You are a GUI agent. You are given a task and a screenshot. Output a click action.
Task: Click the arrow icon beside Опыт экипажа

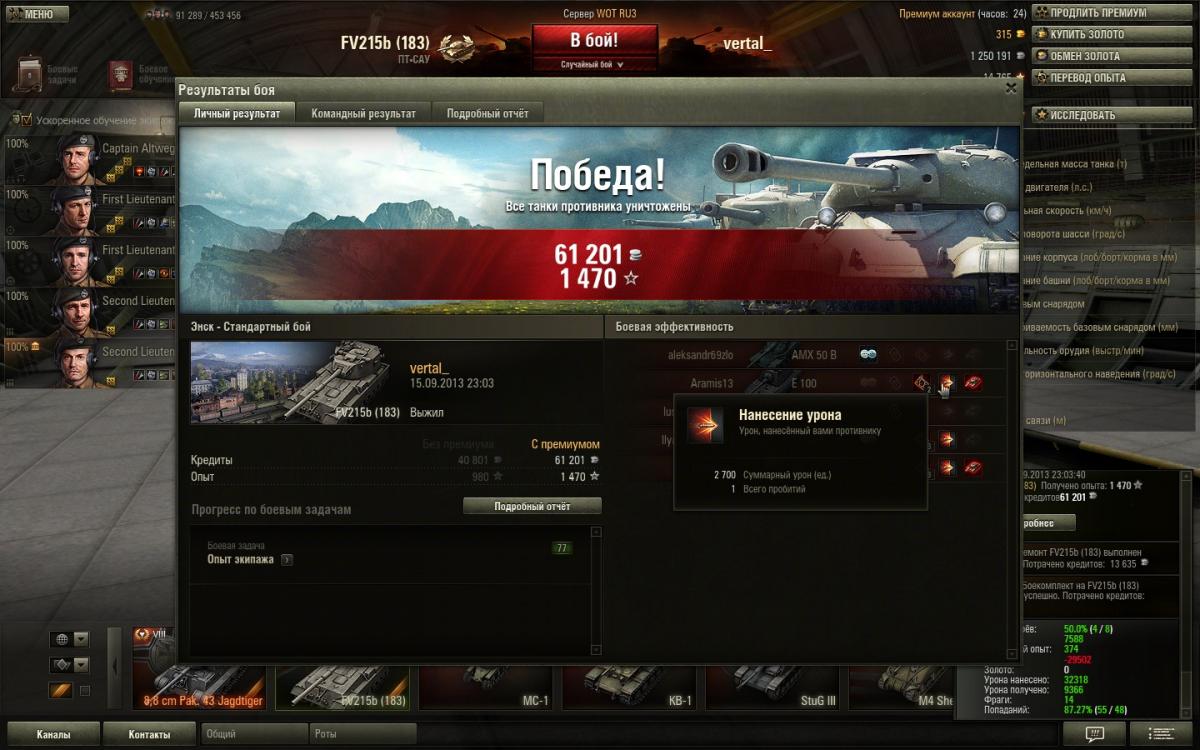[286, 560]
